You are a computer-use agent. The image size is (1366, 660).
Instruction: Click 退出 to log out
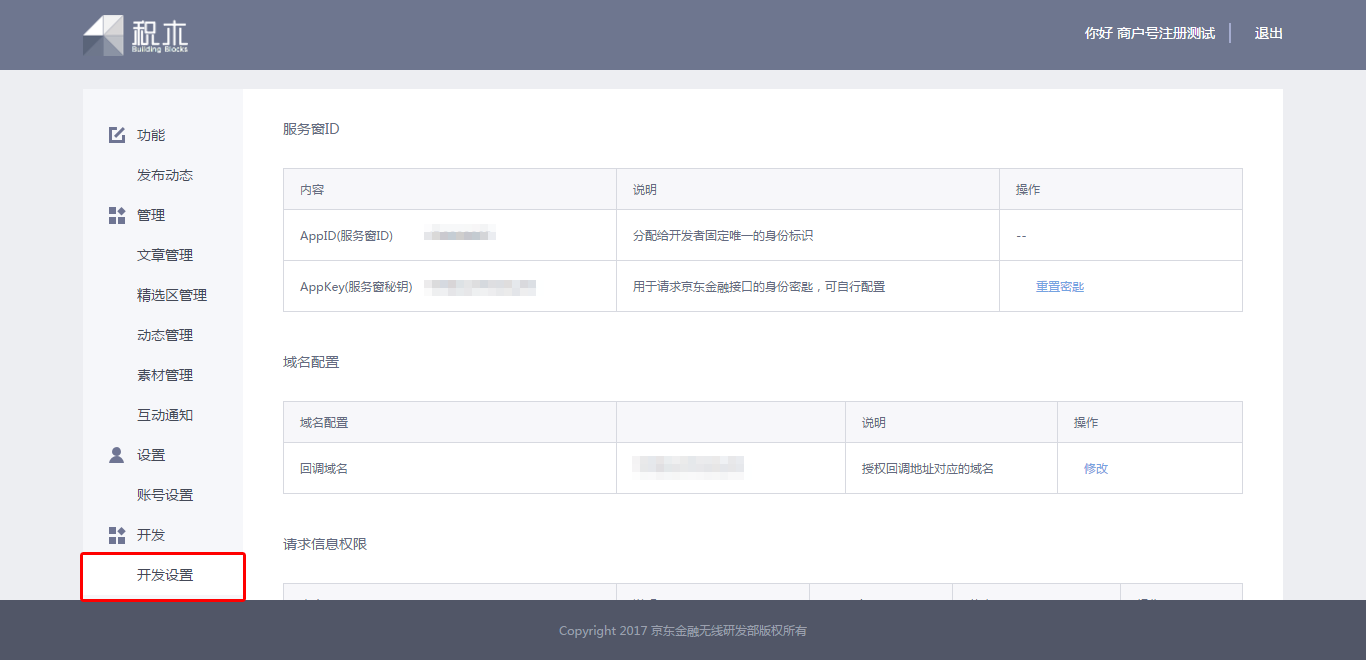pyautogui.click(x=1269, y=33)
